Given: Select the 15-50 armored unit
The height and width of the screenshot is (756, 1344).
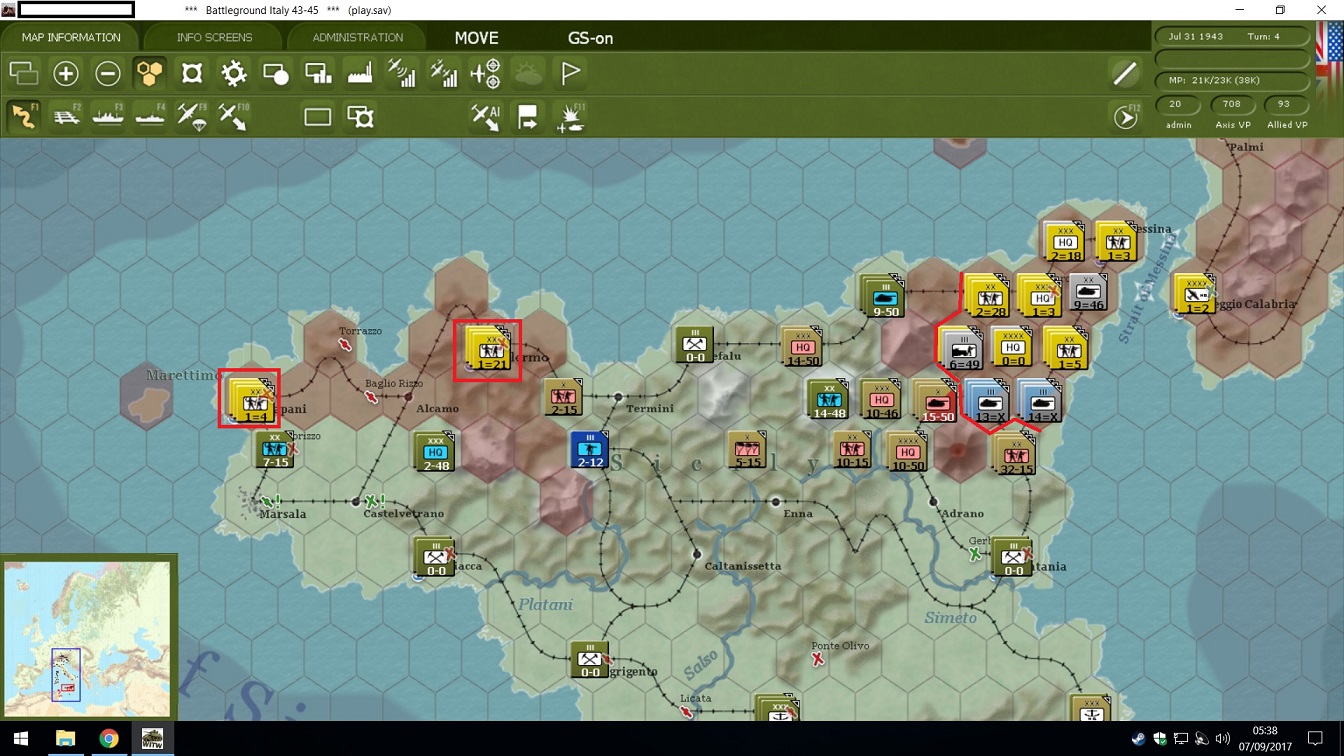Looking at the screenshot, I should 936,402.
